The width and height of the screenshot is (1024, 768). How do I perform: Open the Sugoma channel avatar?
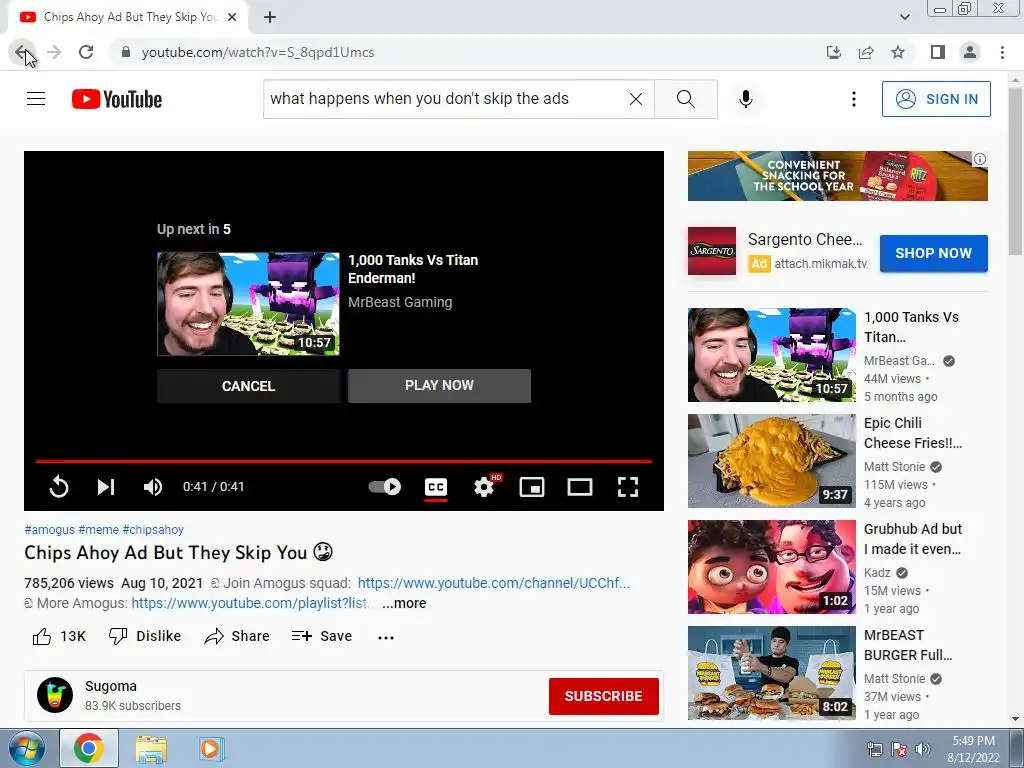[x=55, y=695]
